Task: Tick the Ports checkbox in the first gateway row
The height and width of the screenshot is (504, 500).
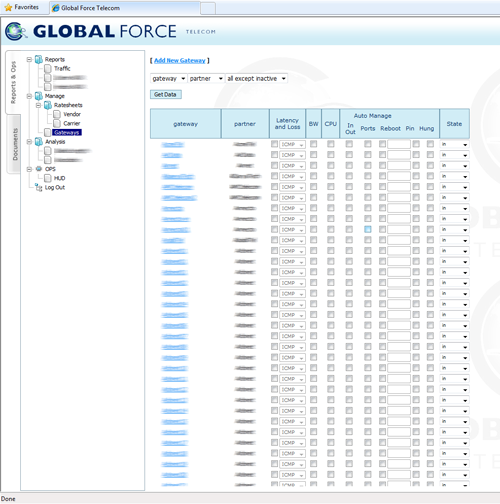Action: tap(368, 144)
